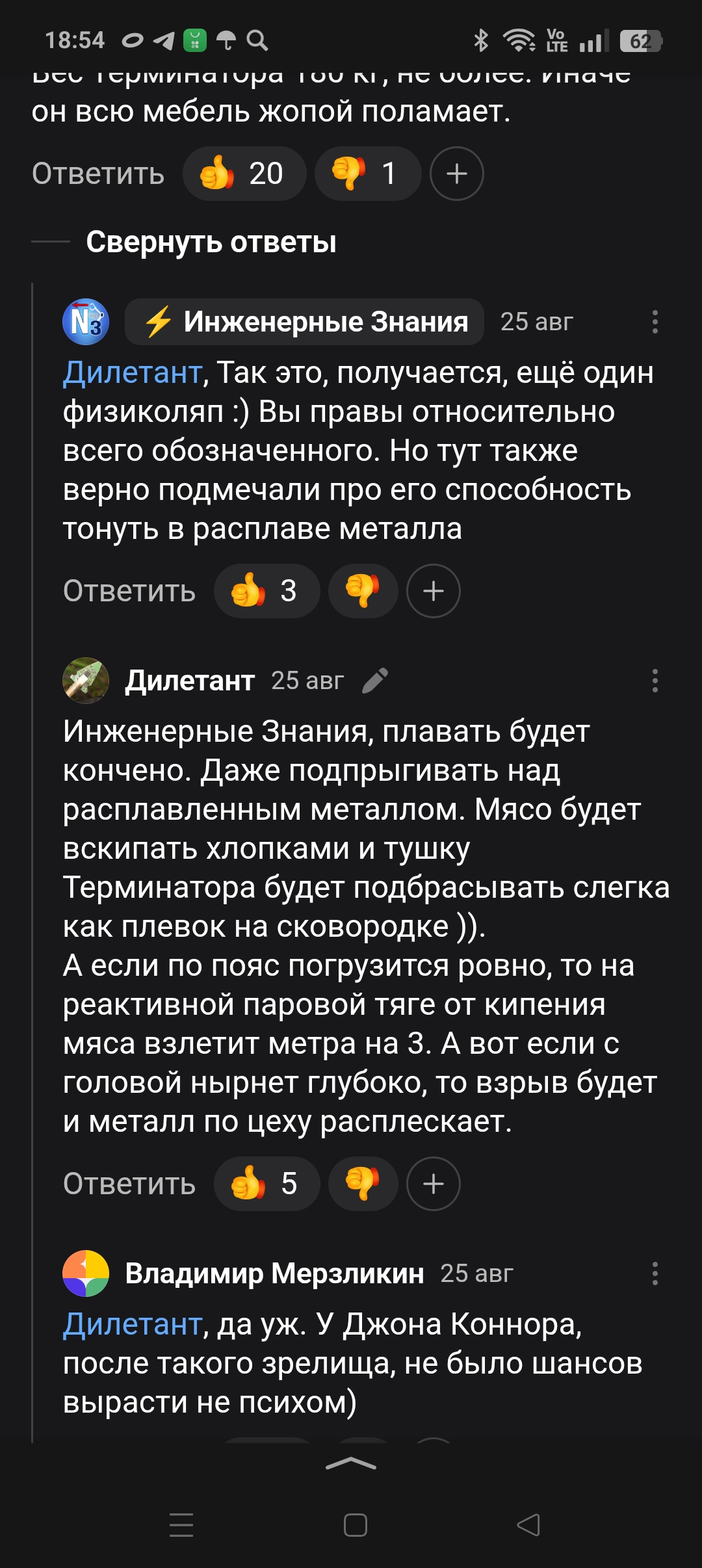
Task: Edit Дилетант comment via pencil icon
Action: pos(375,681)
